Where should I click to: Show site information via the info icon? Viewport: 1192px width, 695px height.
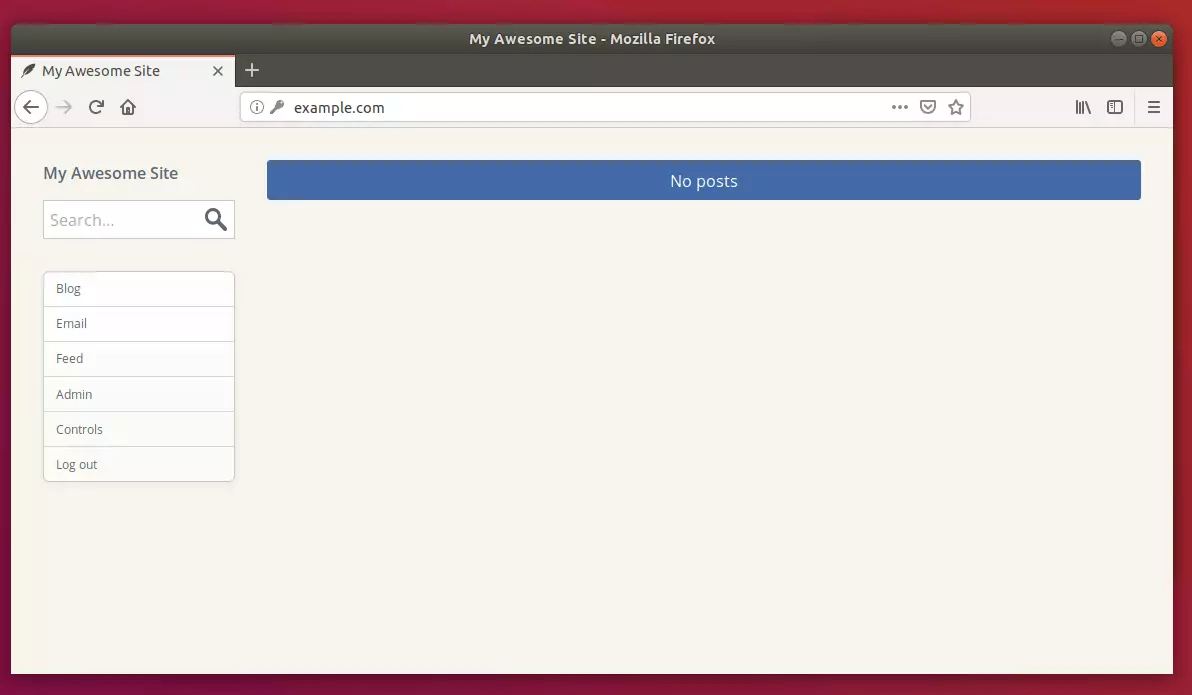point(257,107)
